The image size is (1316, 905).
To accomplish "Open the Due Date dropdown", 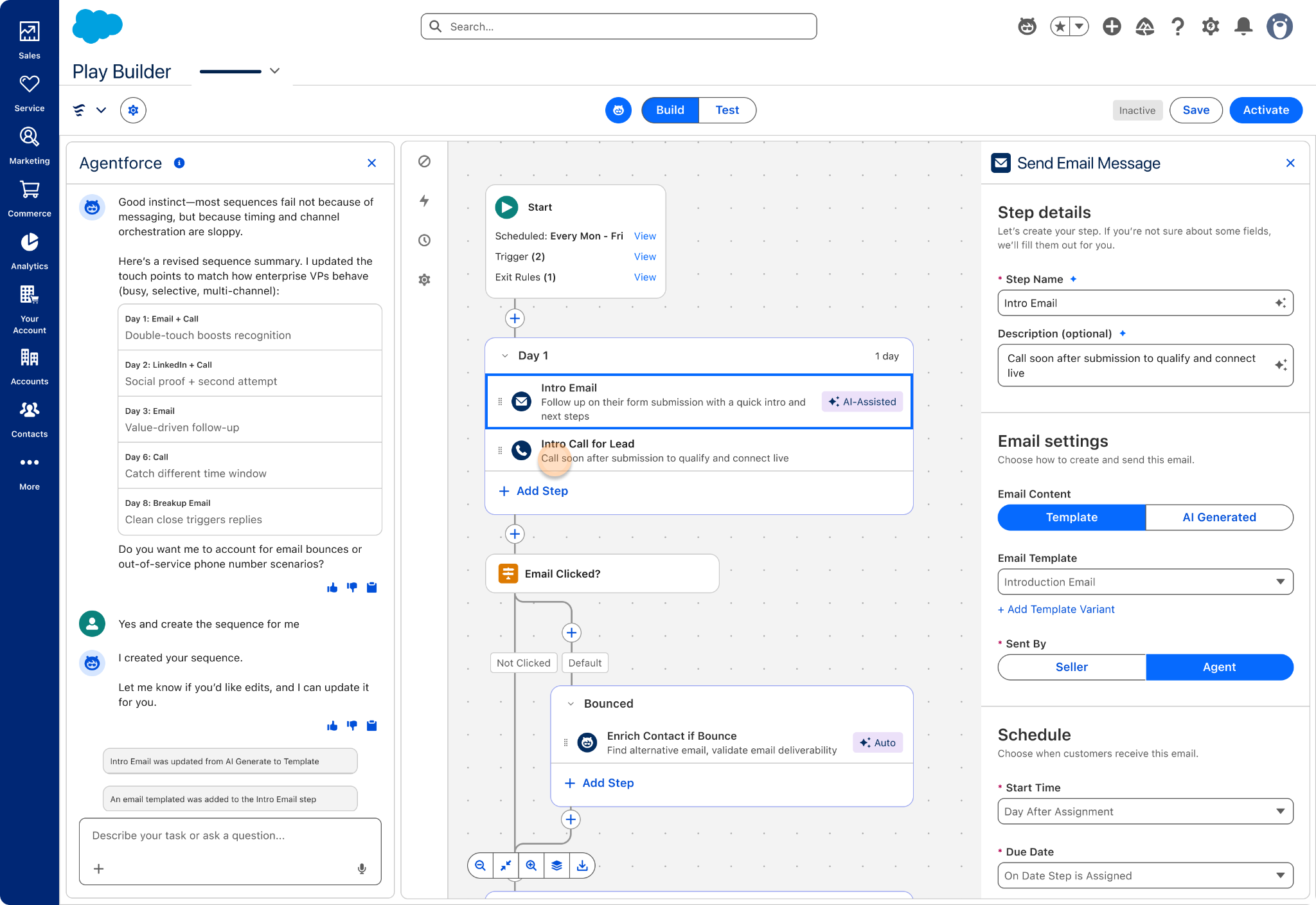I will (1145, 875).
